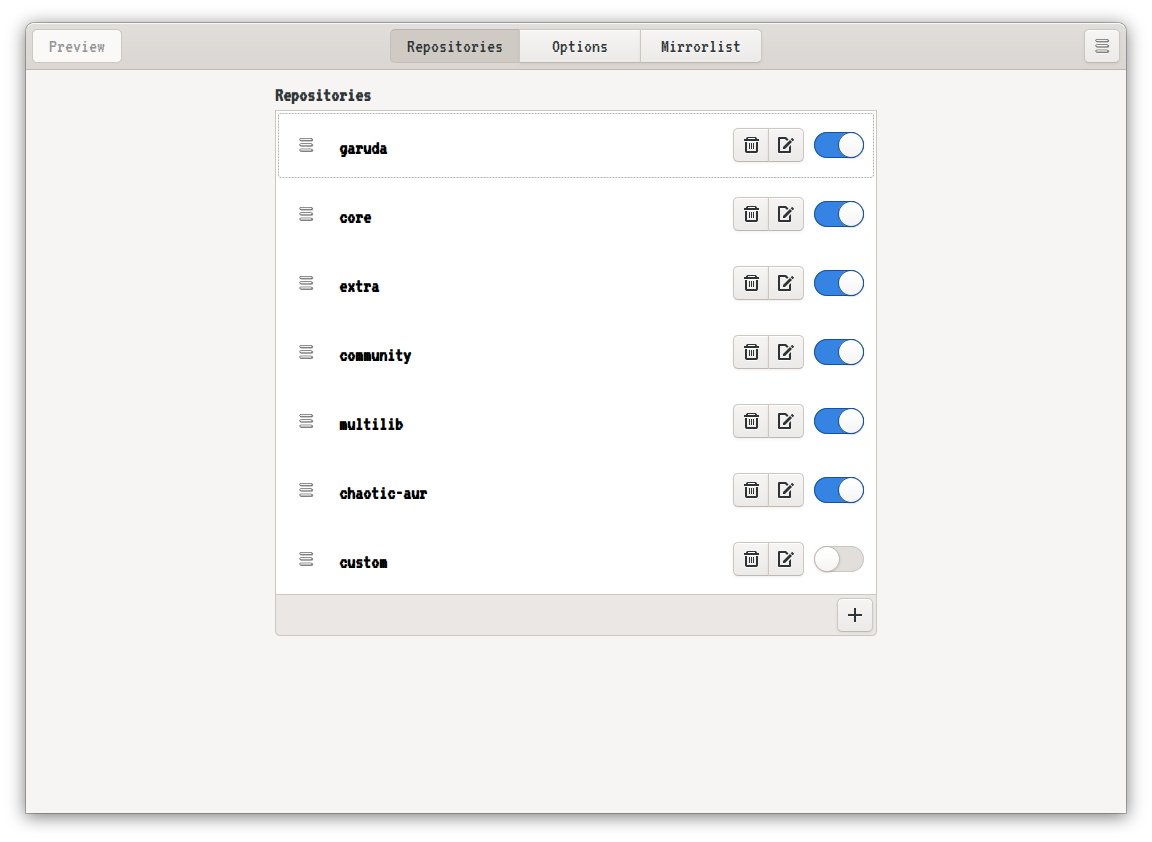Select the chaotic-aur repository name
Viewport: 1152px width, 842px height.
383,493
